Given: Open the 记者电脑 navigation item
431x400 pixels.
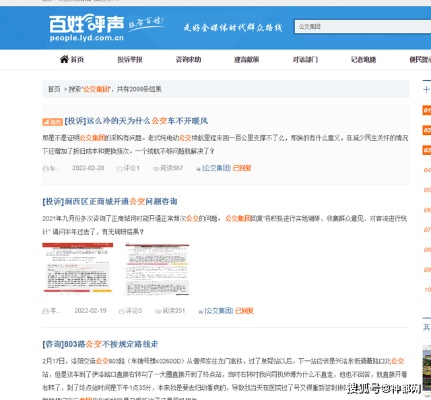Looking at the screenshot, I should point(363,60).
